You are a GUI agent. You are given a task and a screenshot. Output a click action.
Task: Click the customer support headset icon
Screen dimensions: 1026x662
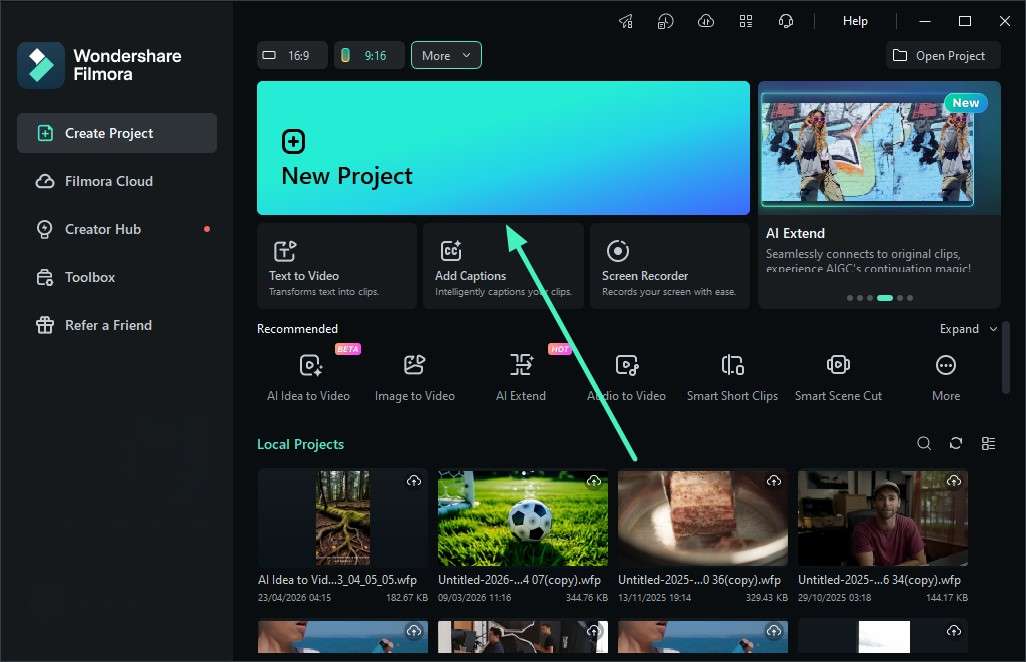pos(786,22)
